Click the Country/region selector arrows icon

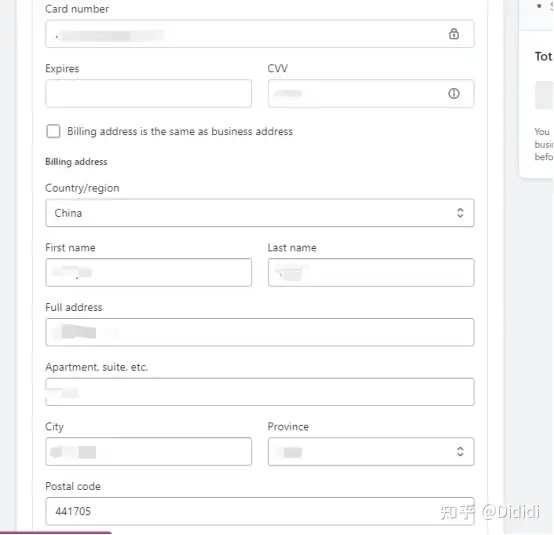[x=460, y=213]
